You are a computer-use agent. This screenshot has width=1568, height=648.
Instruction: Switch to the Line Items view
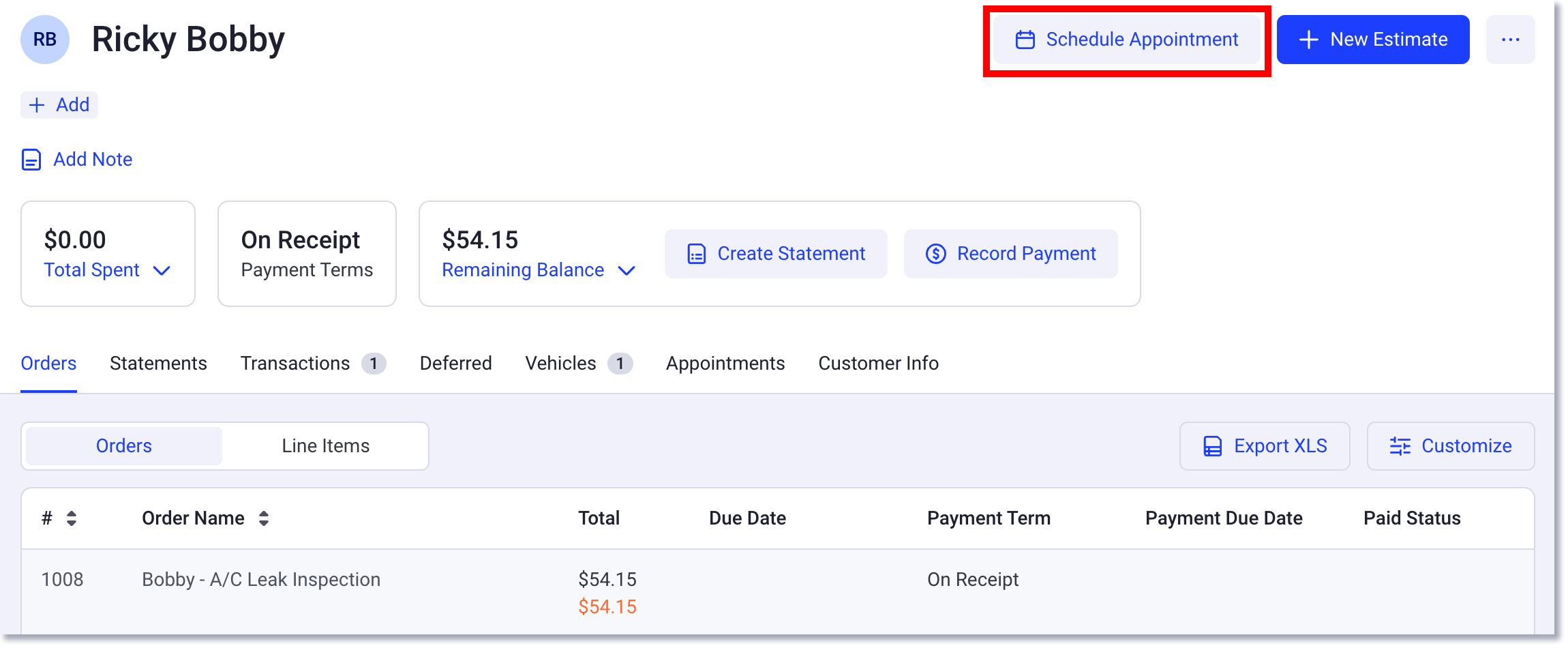tap(325, 445)
